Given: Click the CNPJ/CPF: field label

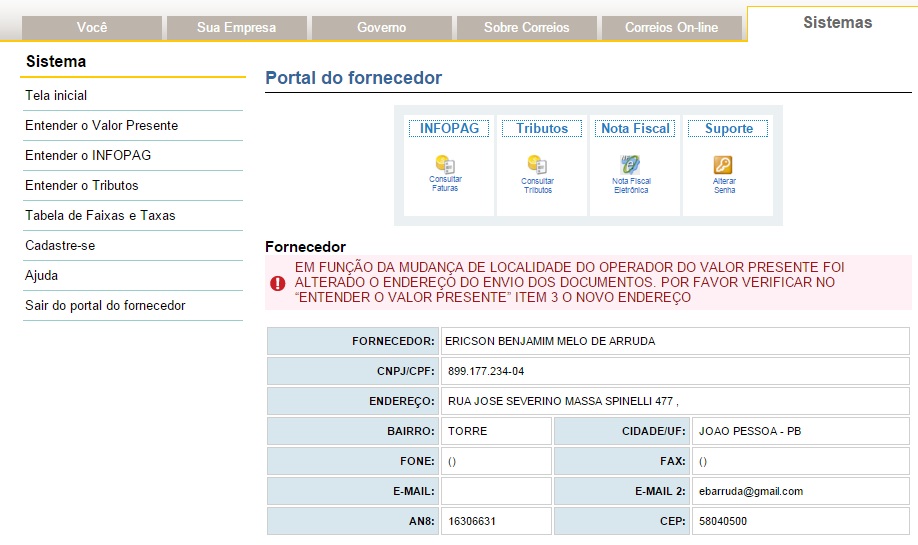Looking at the screenshot, I should point(406,371).
